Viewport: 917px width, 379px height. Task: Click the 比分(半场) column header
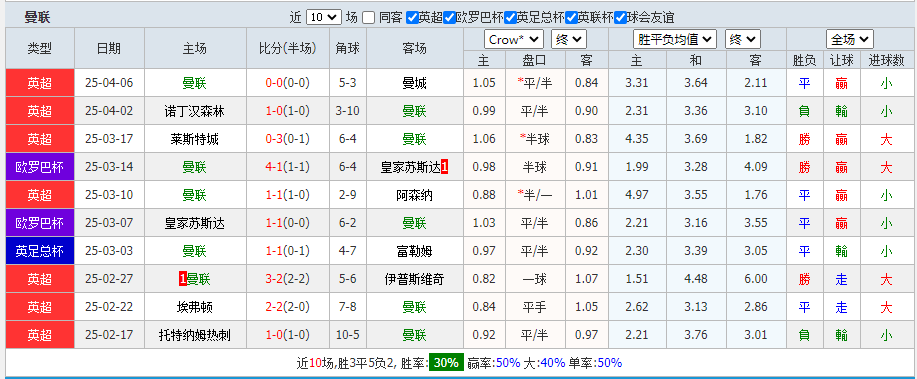(x=288, y=49)
